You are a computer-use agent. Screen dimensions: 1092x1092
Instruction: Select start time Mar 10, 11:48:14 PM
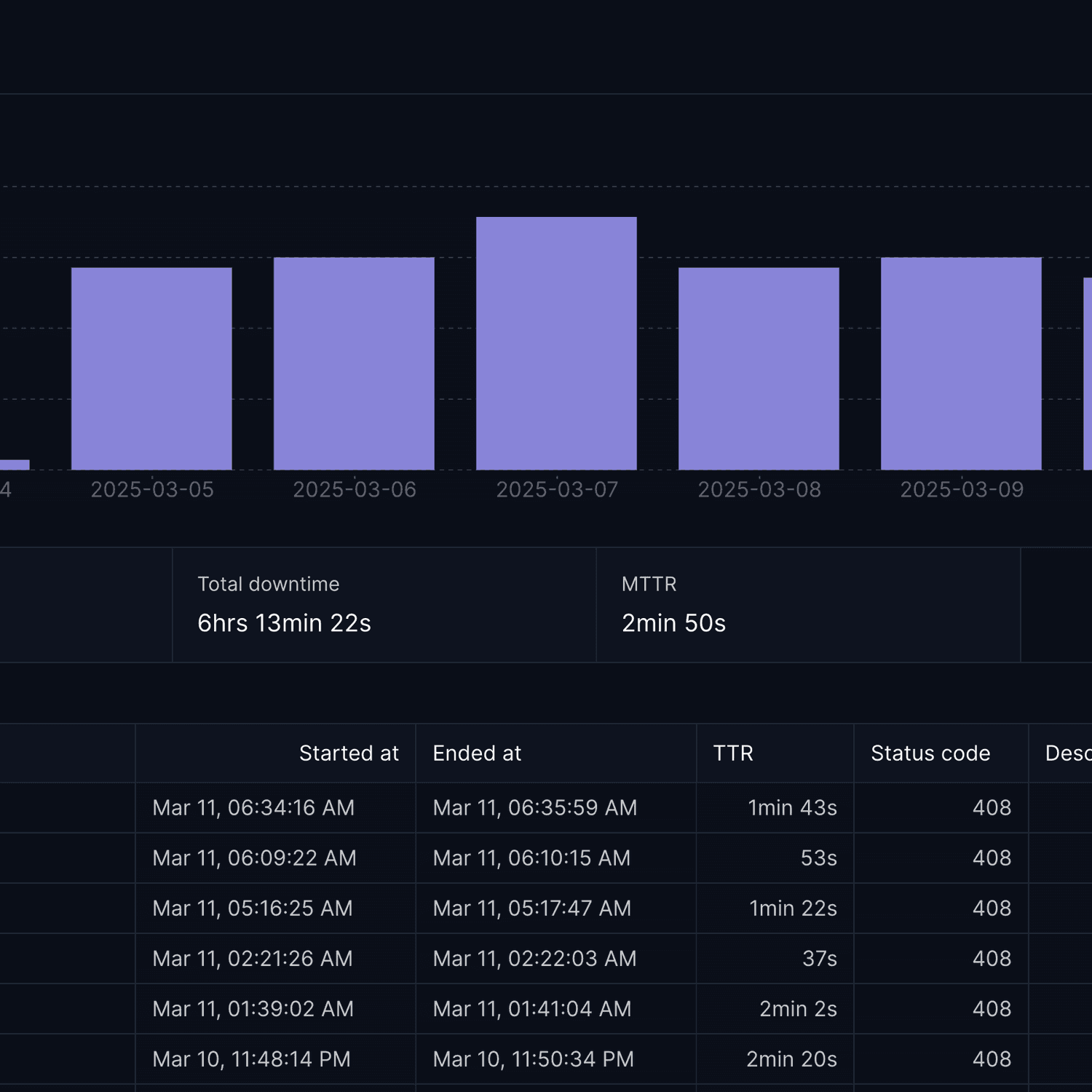[x=252, y=1059]
